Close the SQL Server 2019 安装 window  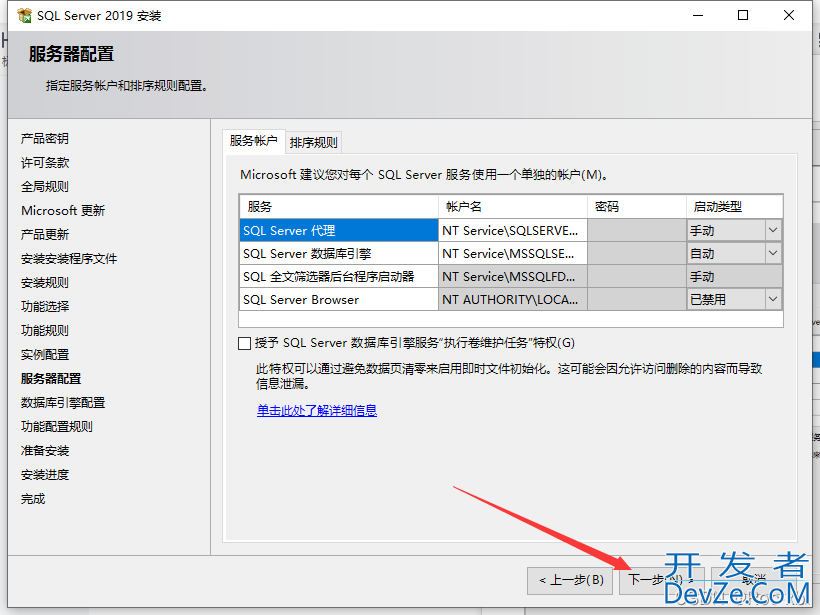[x=789, y=15]
